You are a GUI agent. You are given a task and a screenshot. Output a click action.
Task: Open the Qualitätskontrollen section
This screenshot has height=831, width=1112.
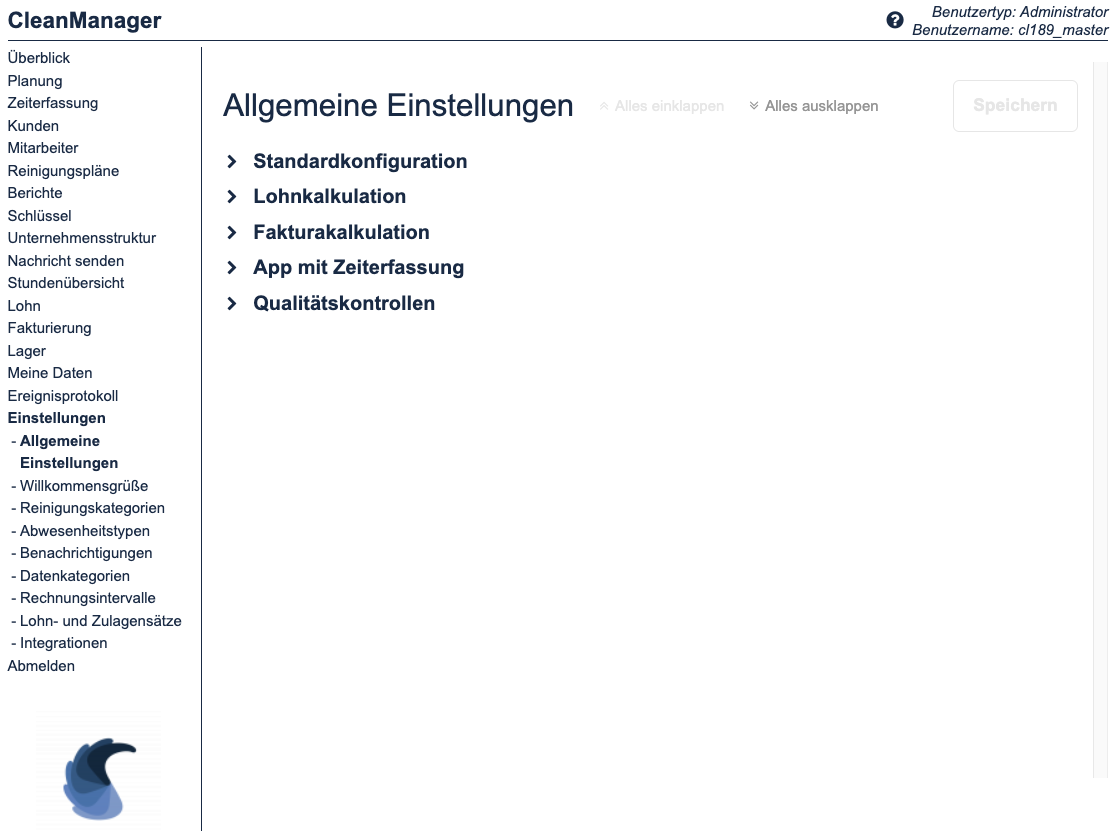[344, 303]
